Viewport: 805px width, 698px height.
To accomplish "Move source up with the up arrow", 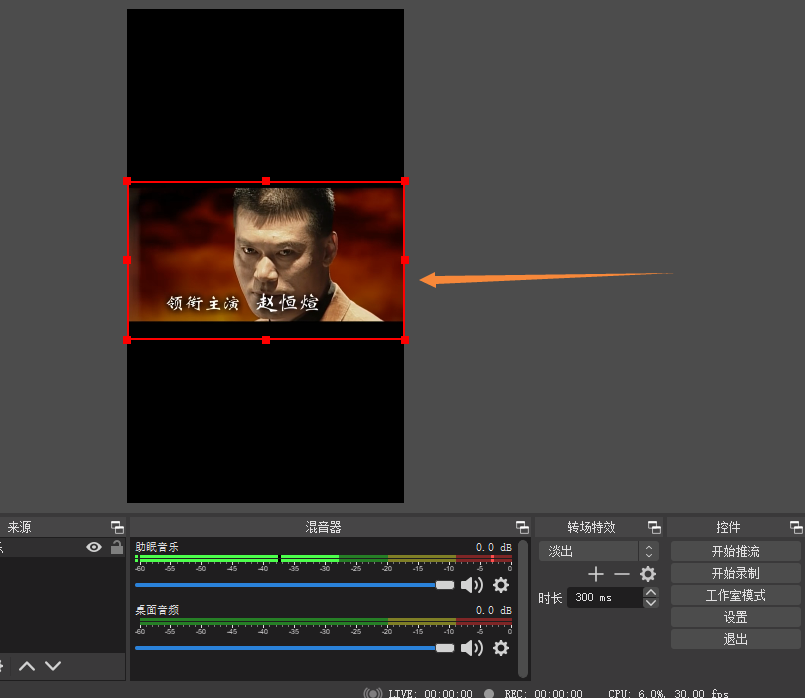I will click(x=27, y=666).
